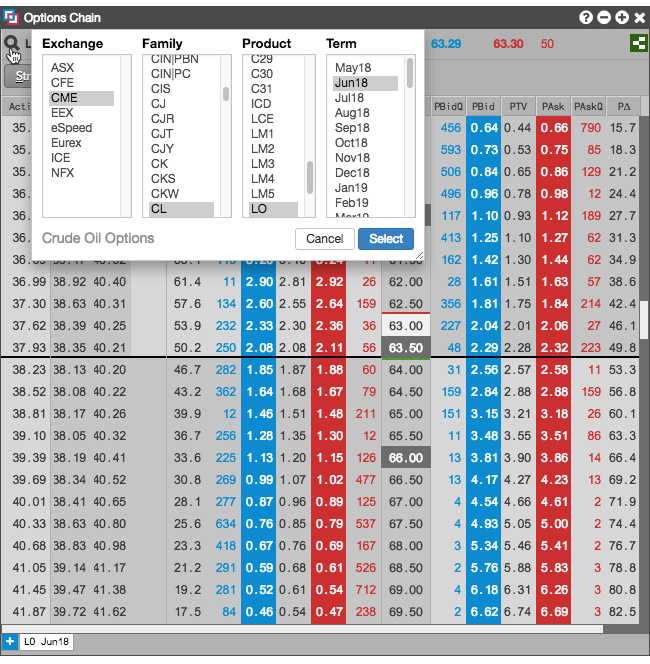Click the Family list scrollbar thumb
This screenshot has width=650, height=664.
226,94
